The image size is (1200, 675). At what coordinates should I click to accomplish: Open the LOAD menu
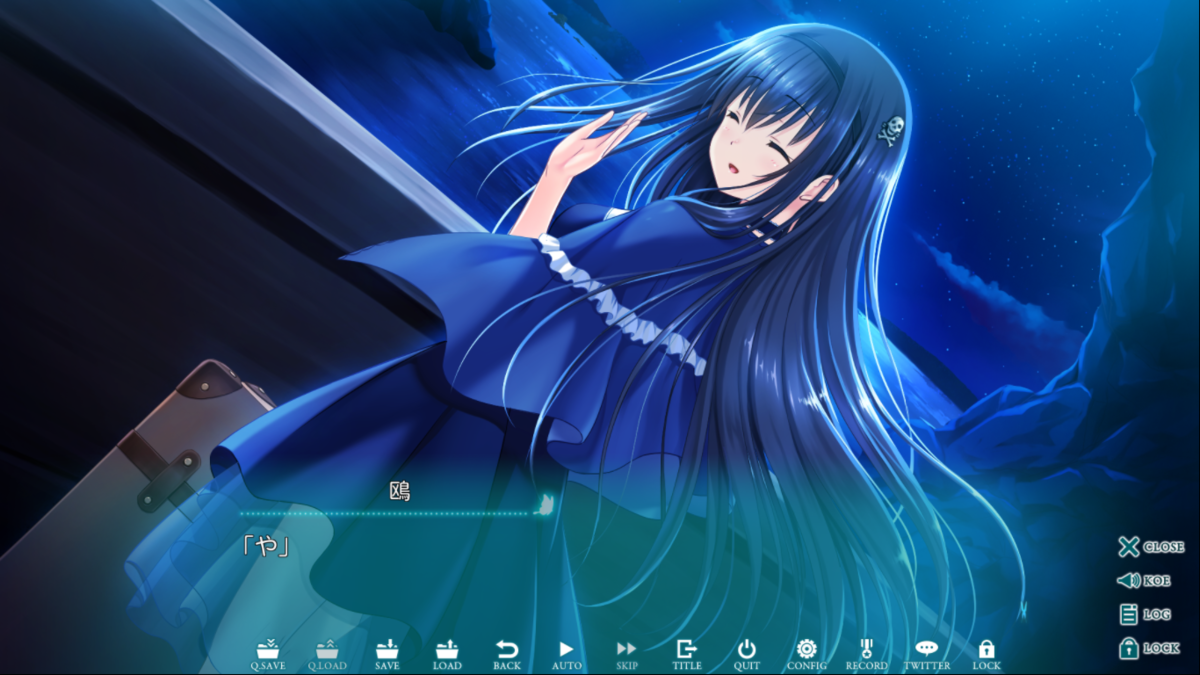point(447,655)
